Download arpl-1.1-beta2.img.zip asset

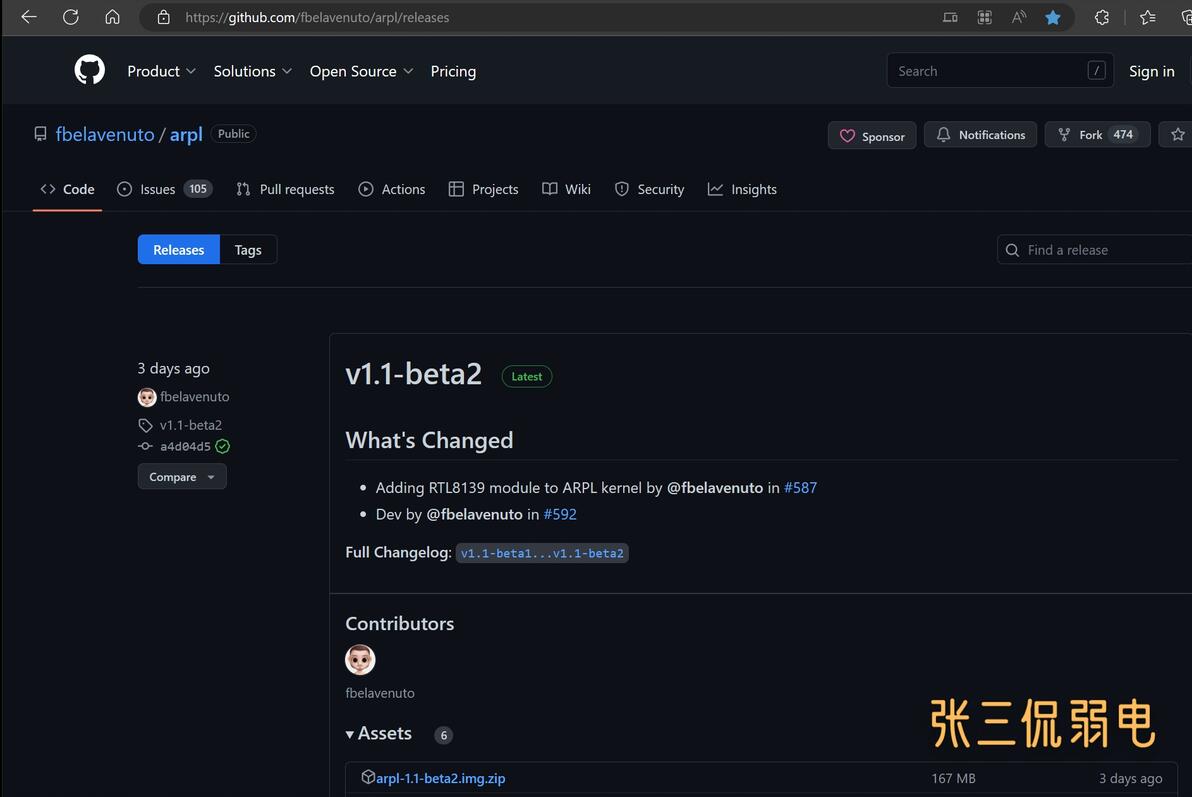(440, 778)
